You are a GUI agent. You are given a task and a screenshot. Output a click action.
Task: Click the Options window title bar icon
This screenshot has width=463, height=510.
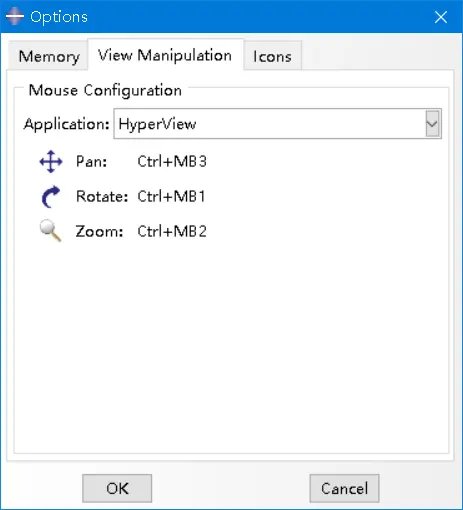click(x=14, y=16)
